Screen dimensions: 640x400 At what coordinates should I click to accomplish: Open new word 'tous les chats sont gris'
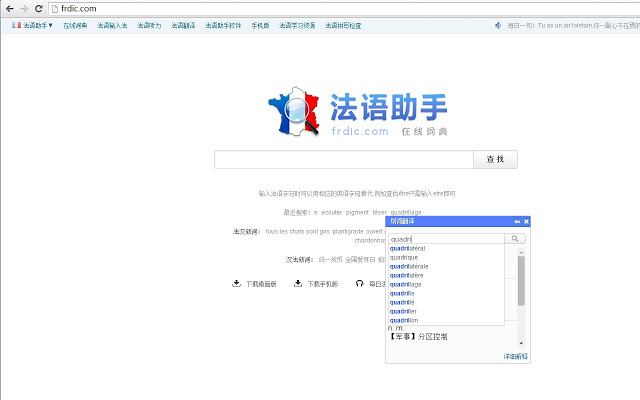pos(297,231)
